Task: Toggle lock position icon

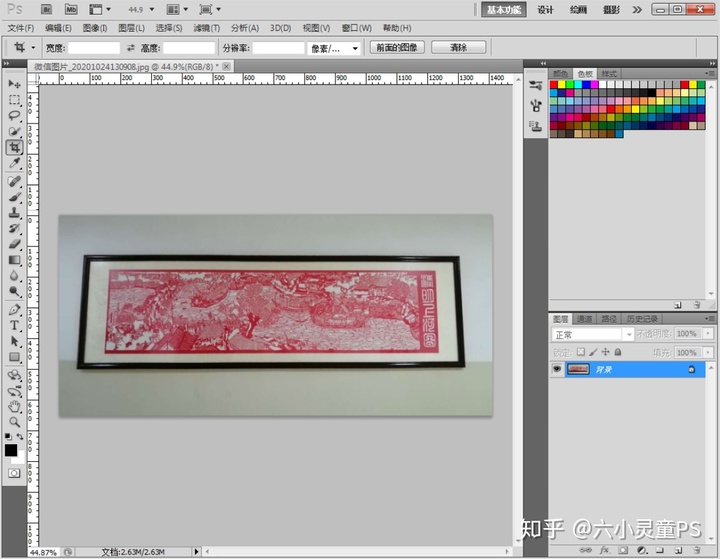Action: click(605, 352)
